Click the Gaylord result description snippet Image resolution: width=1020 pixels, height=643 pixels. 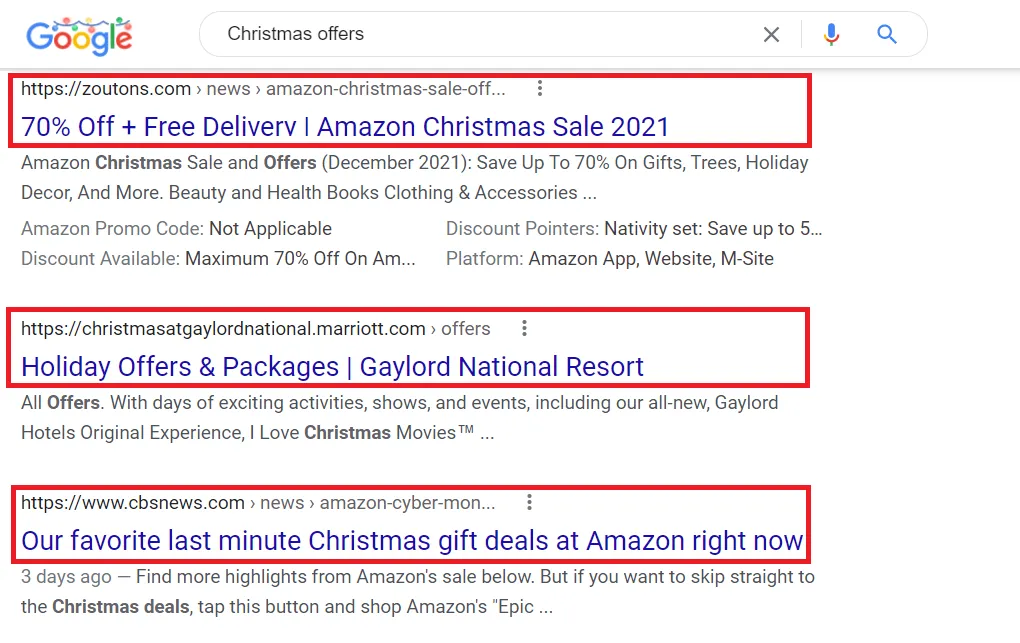(399, 418)
